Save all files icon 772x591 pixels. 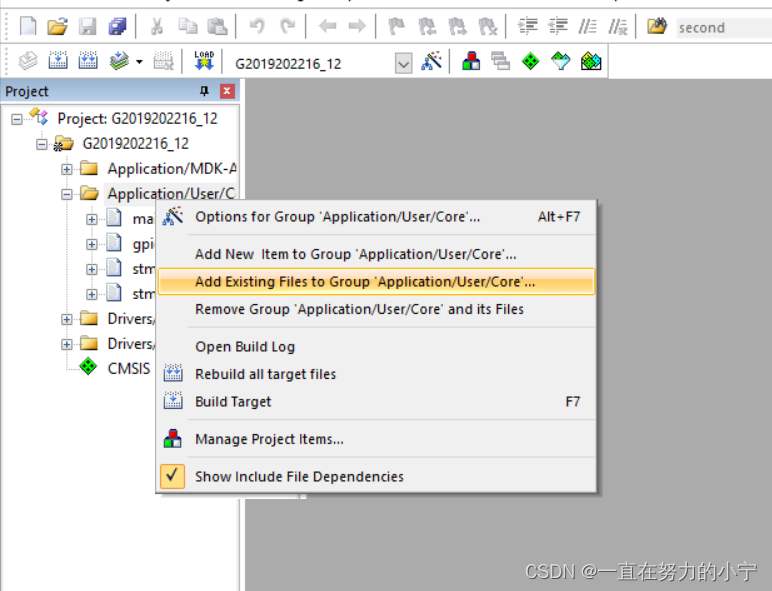tap(117, 26)
